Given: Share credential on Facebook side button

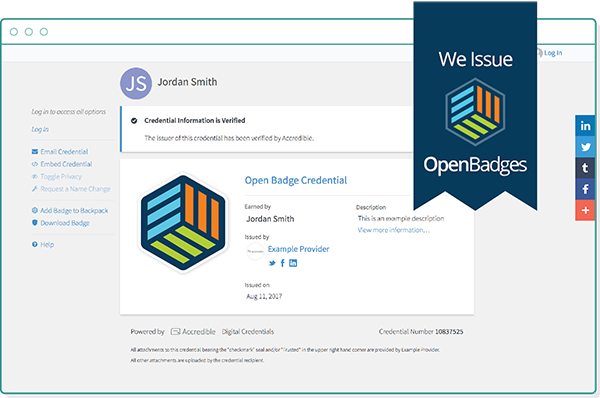Looking at the screenshot, I should [585, 189].
